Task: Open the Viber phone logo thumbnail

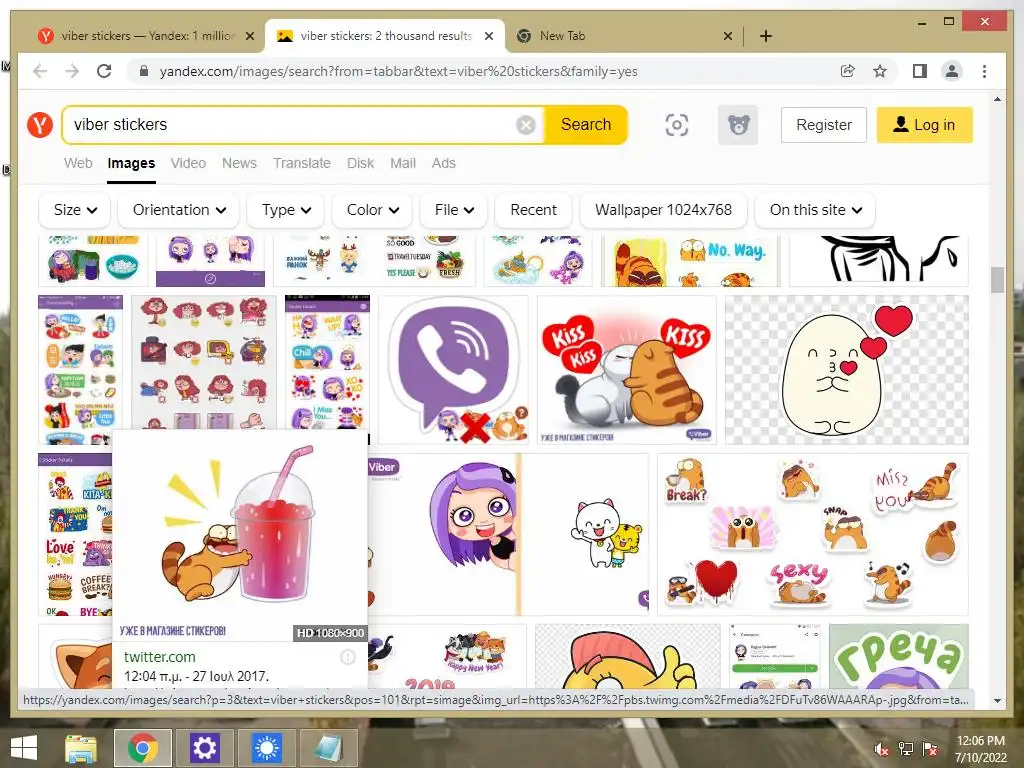Action: [x=453, y=370]
